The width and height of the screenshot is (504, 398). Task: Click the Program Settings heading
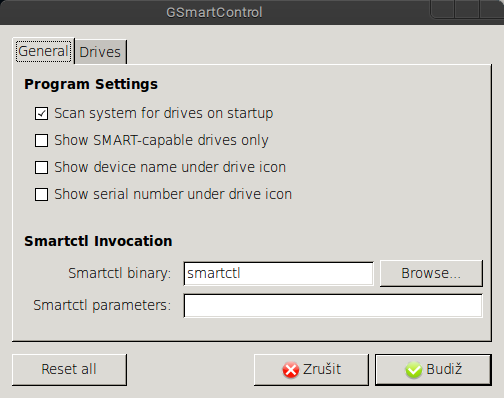91,84
